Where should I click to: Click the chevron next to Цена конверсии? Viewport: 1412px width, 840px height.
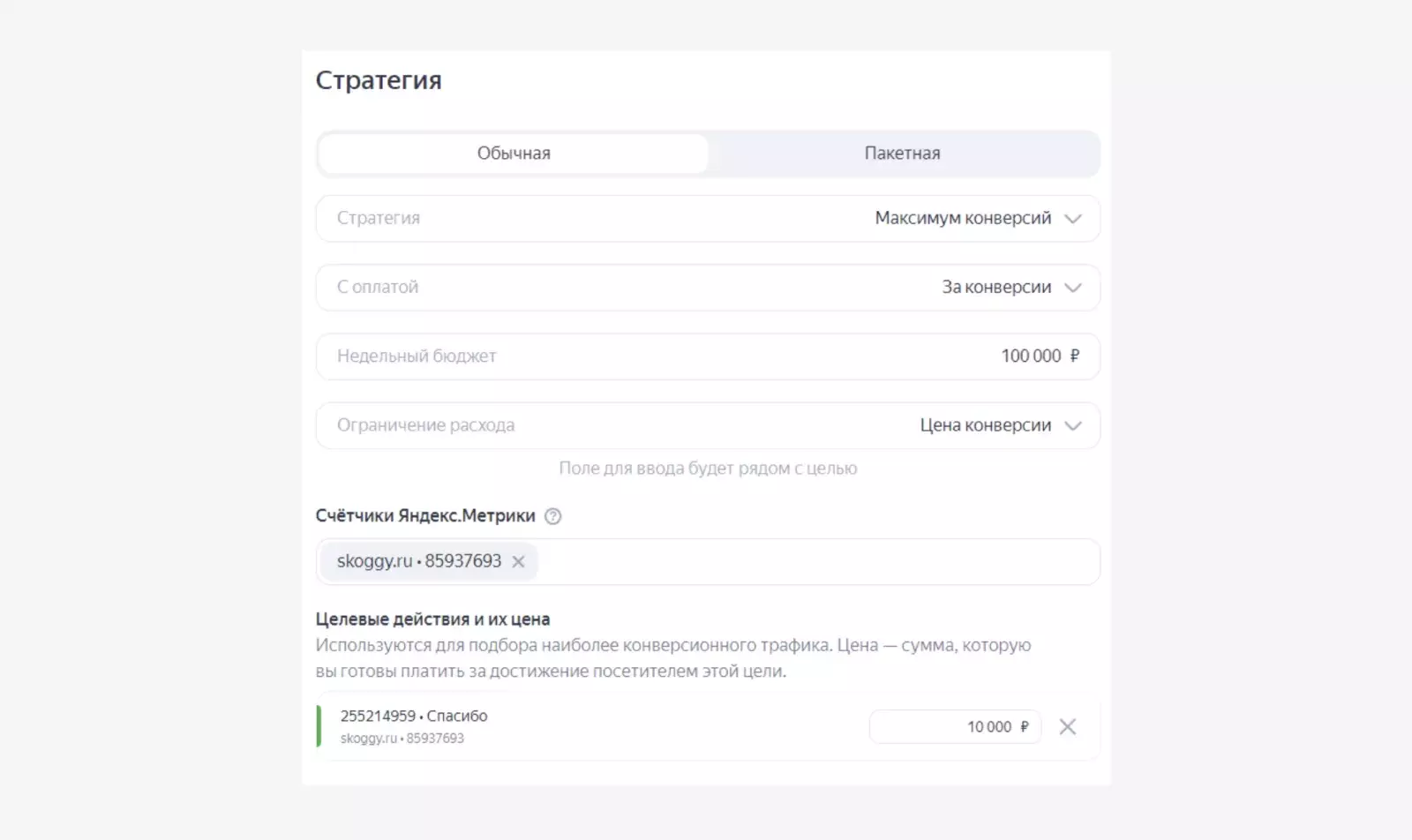click(x=1074, y=425)
